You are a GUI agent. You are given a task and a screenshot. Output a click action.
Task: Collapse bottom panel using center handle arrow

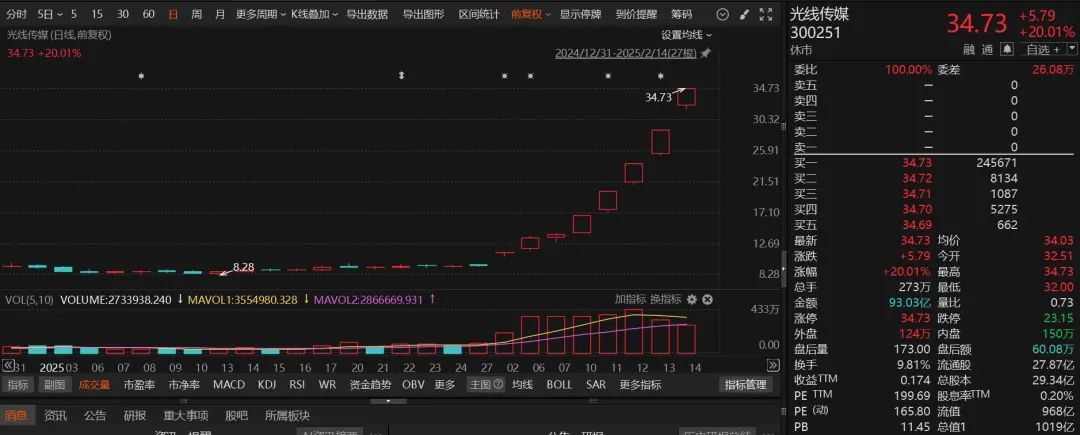tap(387, 401)
